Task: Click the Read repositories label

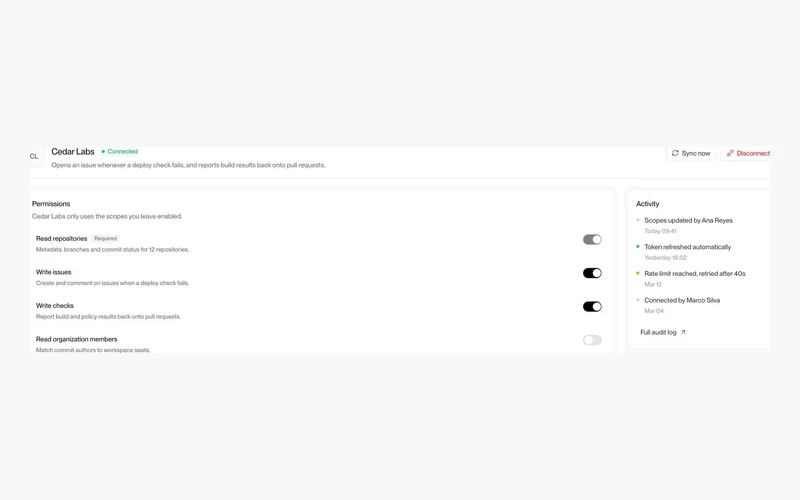Action: [61, 238]
